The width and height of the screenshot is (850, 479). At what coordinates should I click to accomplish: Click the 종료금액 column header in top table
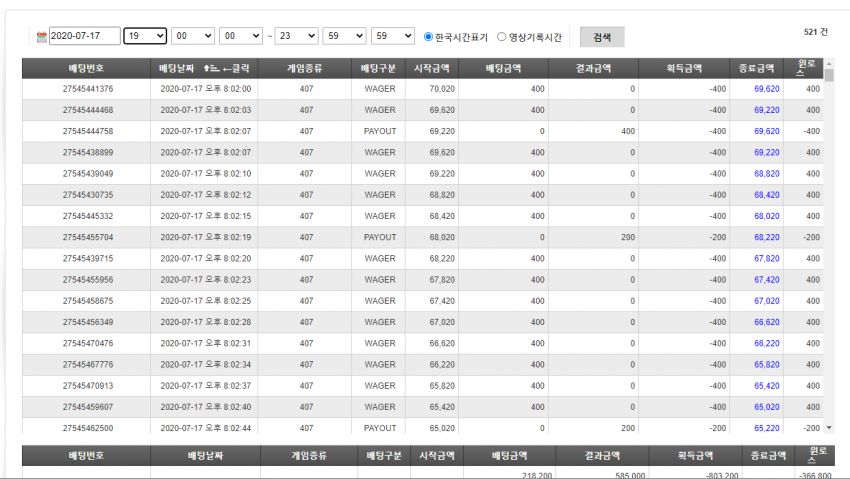pos(757,68)
